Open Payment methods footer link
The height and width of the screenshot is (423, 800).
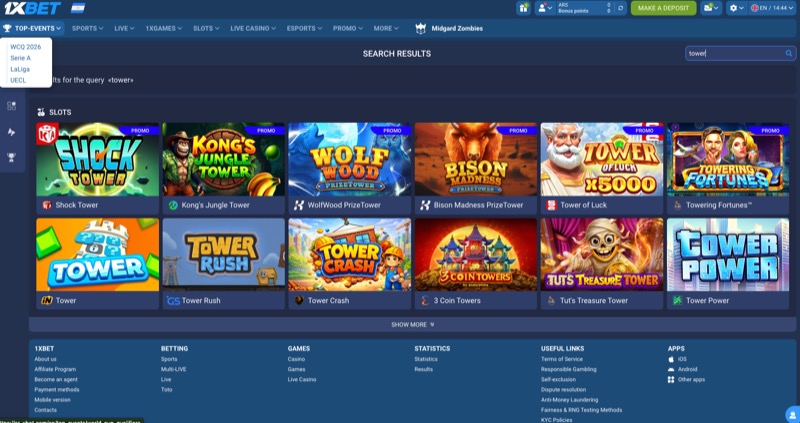pyautogui.click(x=57, y=390)
